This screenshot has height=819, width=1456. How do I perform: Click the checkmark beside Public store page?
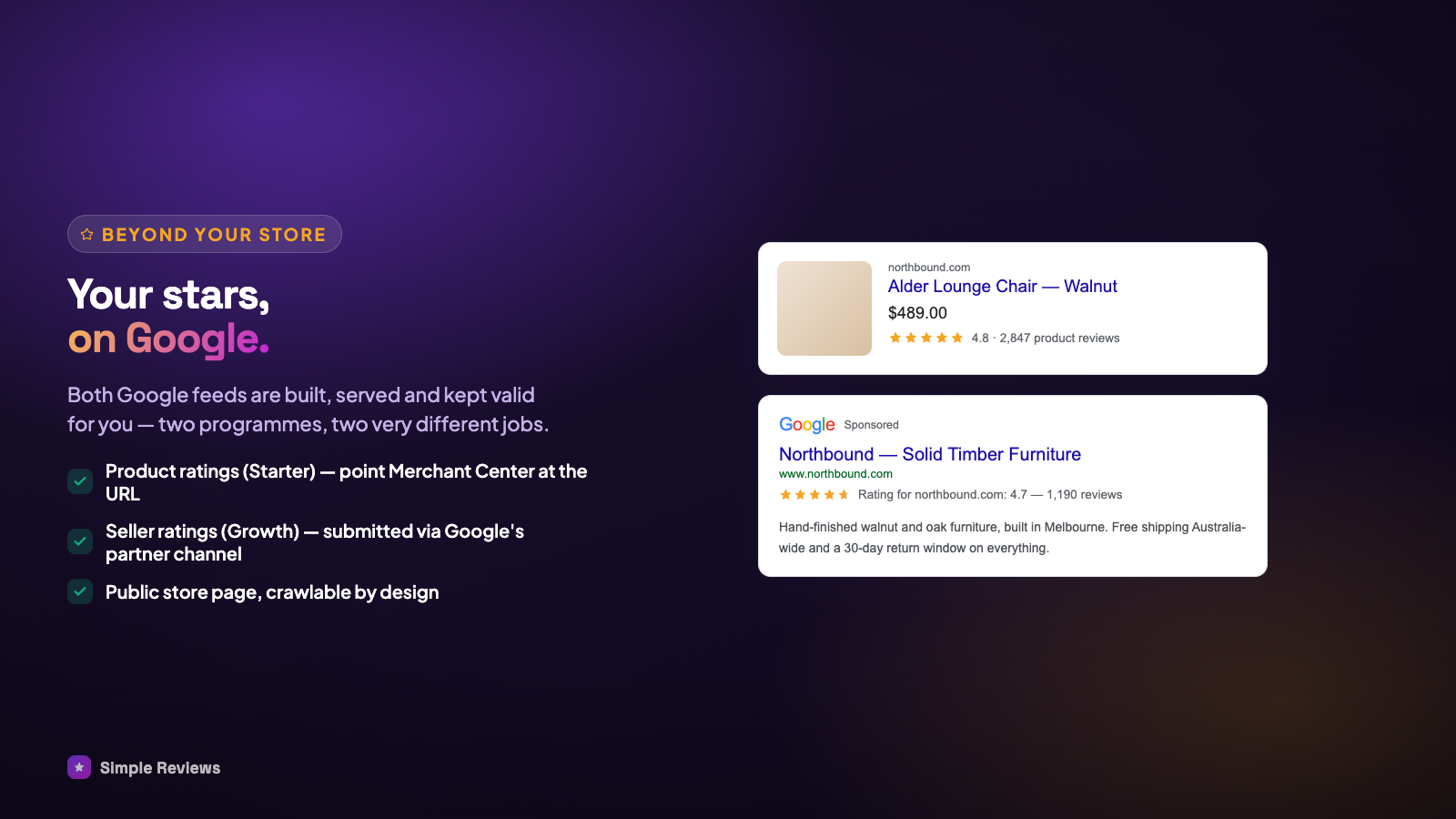click(80, 591)
